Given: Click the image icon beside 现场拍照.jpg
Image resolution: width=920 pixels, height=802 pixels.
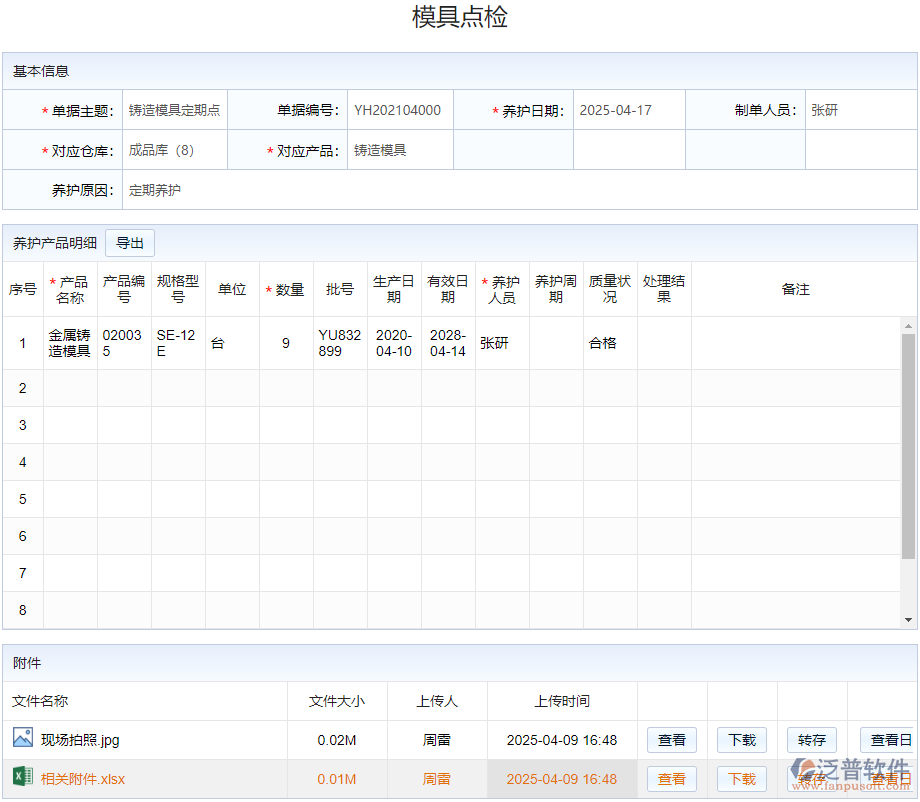Looking at the screenshot, I should point(22,740).
